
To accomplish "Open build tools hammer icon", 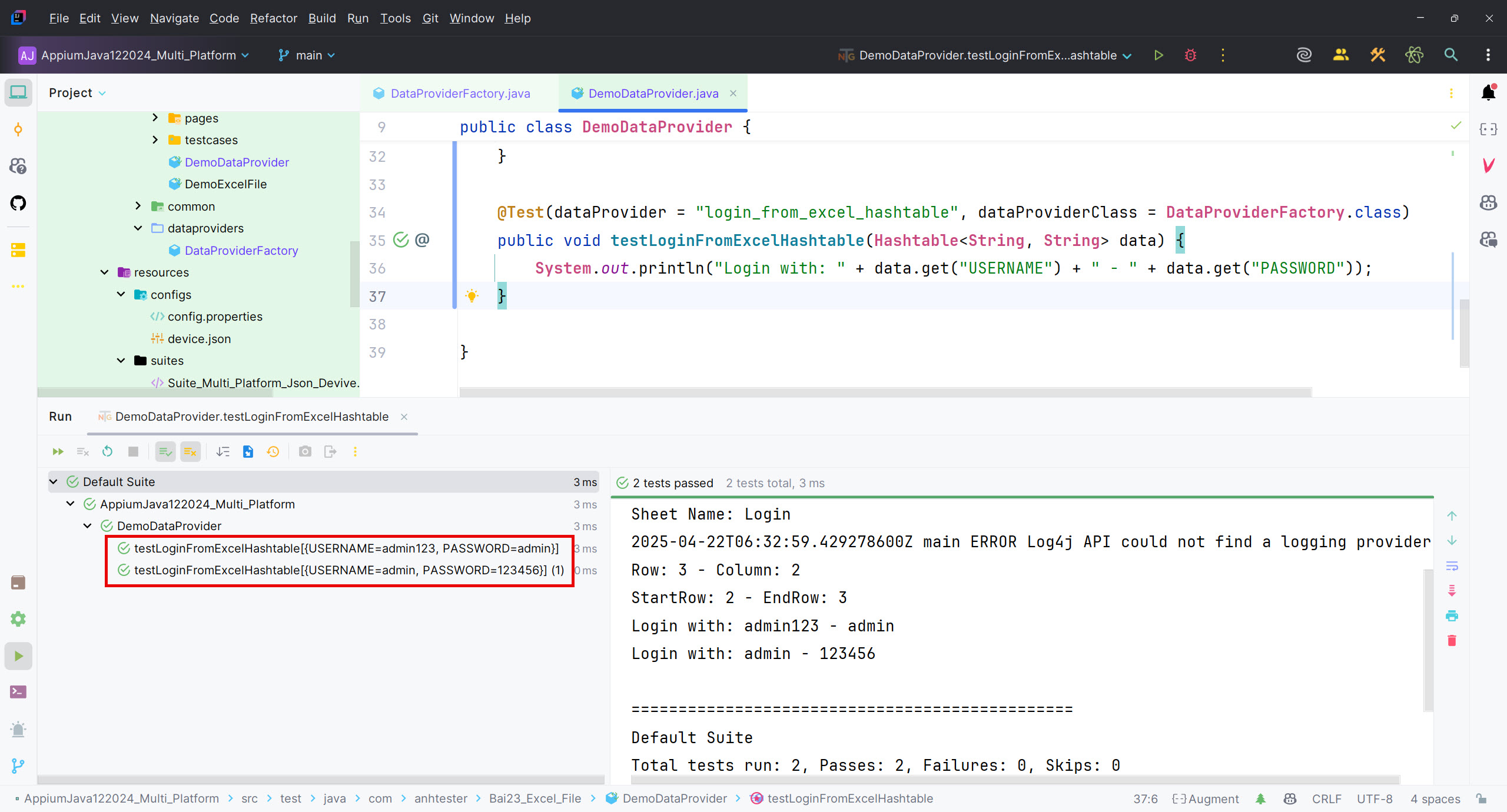I will (1377, 55).
